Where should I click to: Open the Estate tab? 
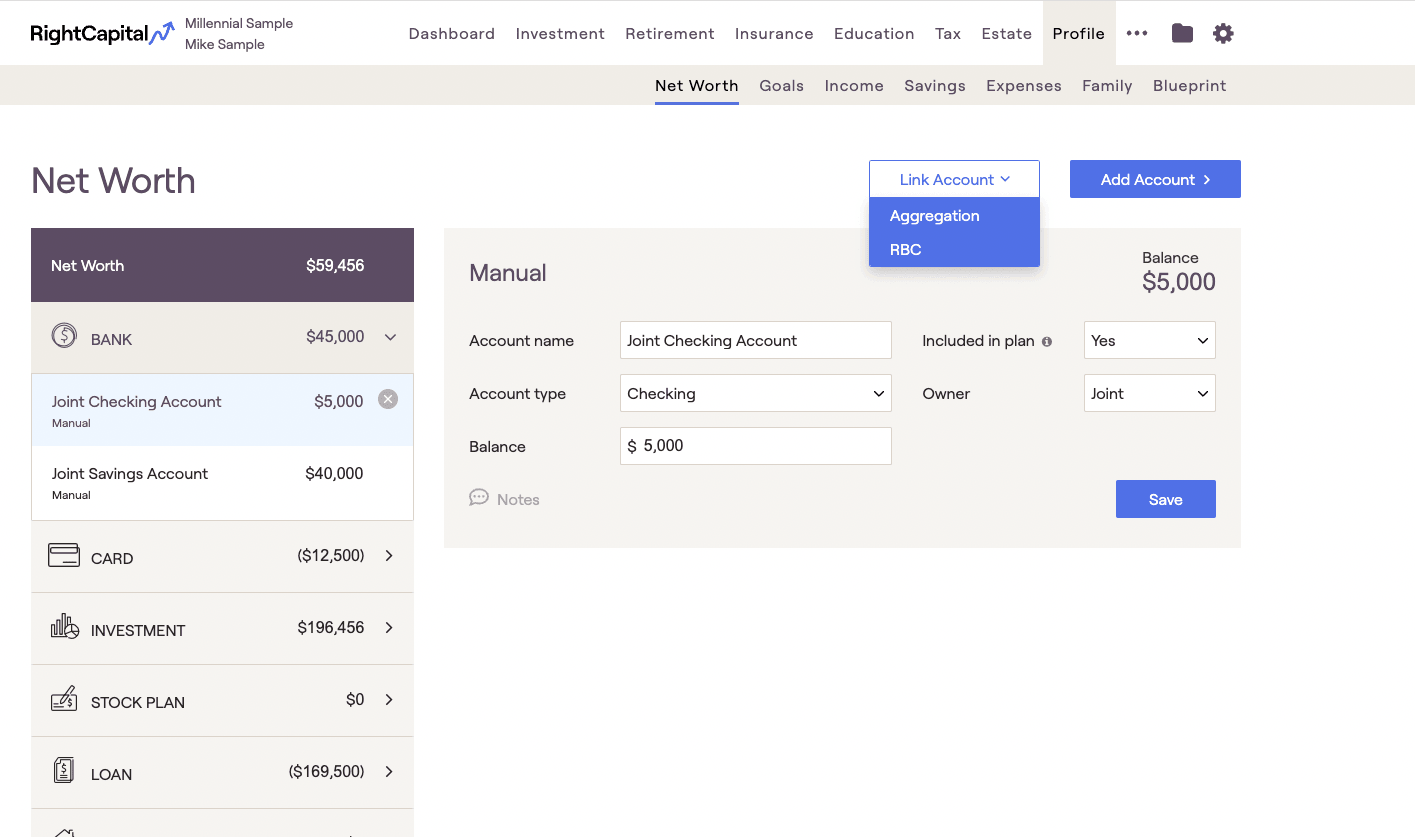(1007, 33)
